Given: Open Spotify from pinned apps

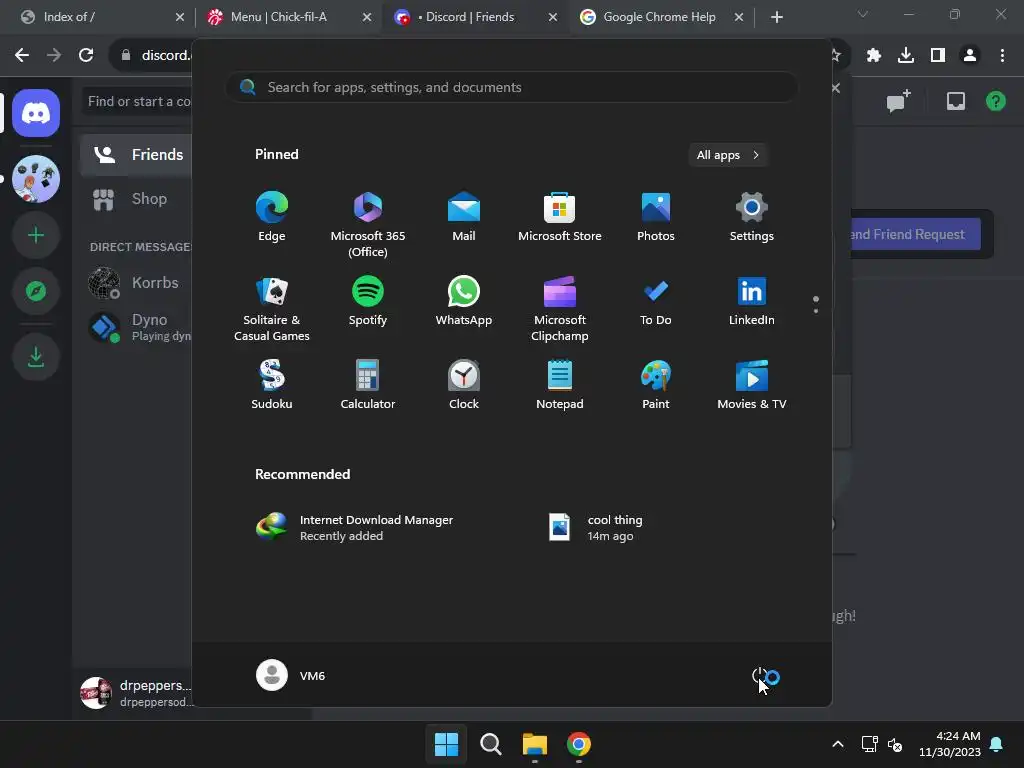Looking at the screenshot, I should [368, 301].
